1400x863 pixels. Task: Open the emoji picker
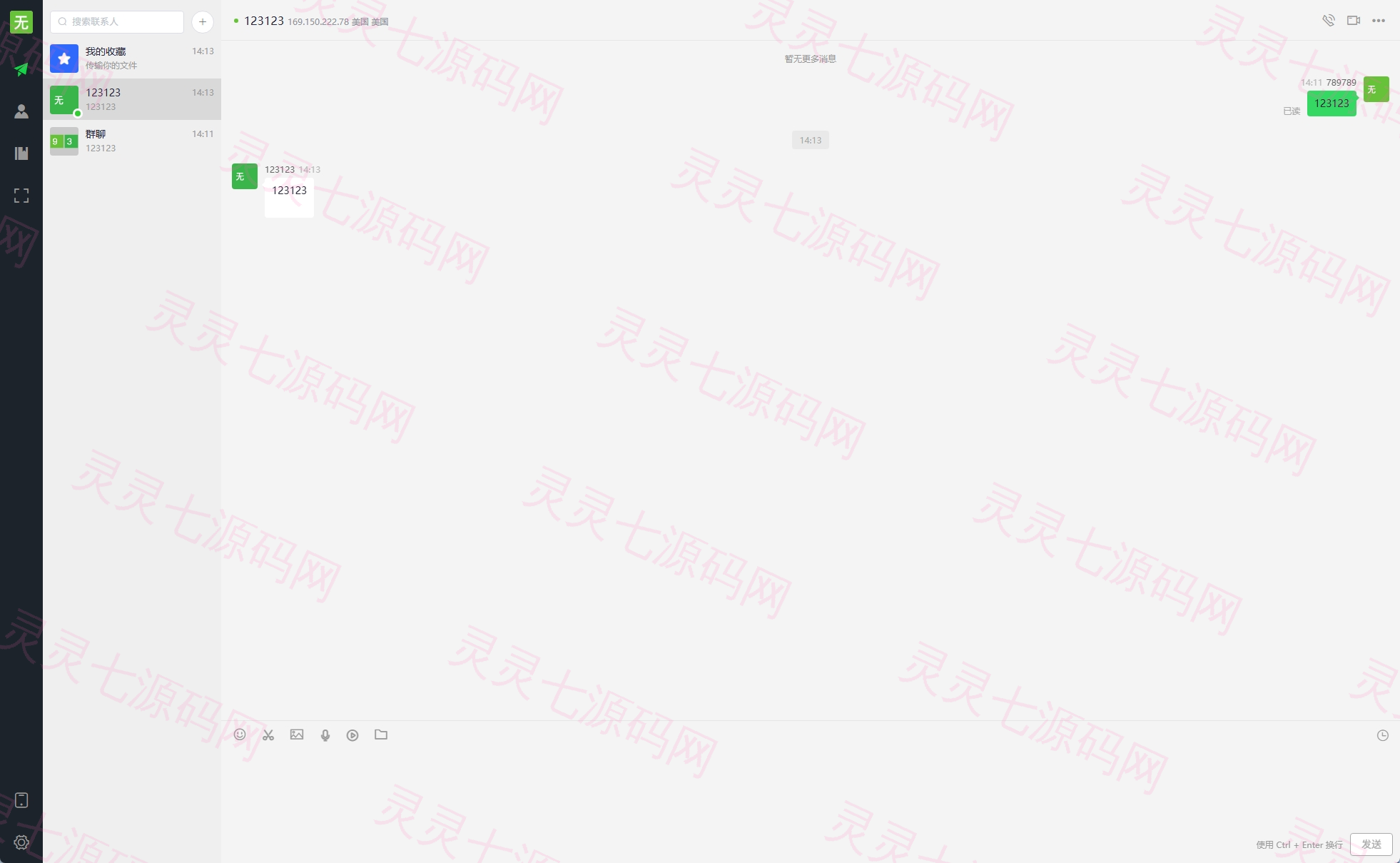point(240,735)
